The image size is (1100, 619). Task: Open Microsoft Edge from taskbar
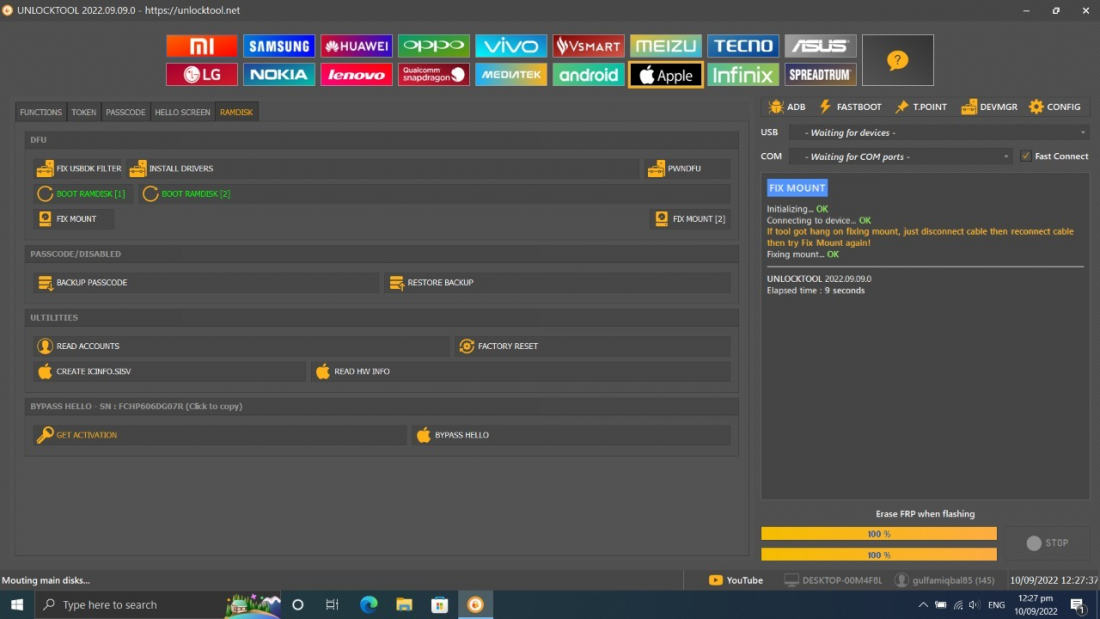coord(368,604)
